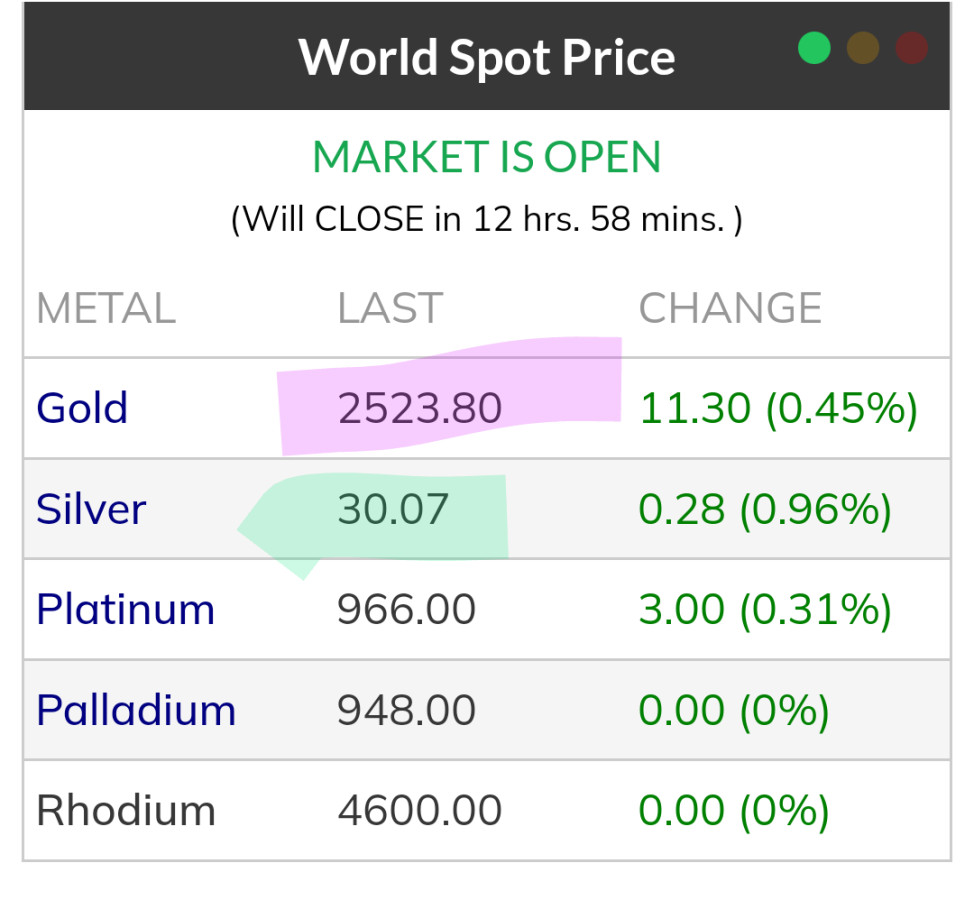
Task: Click the Rhodium last price 4600.00
Action: pos(419,810)
